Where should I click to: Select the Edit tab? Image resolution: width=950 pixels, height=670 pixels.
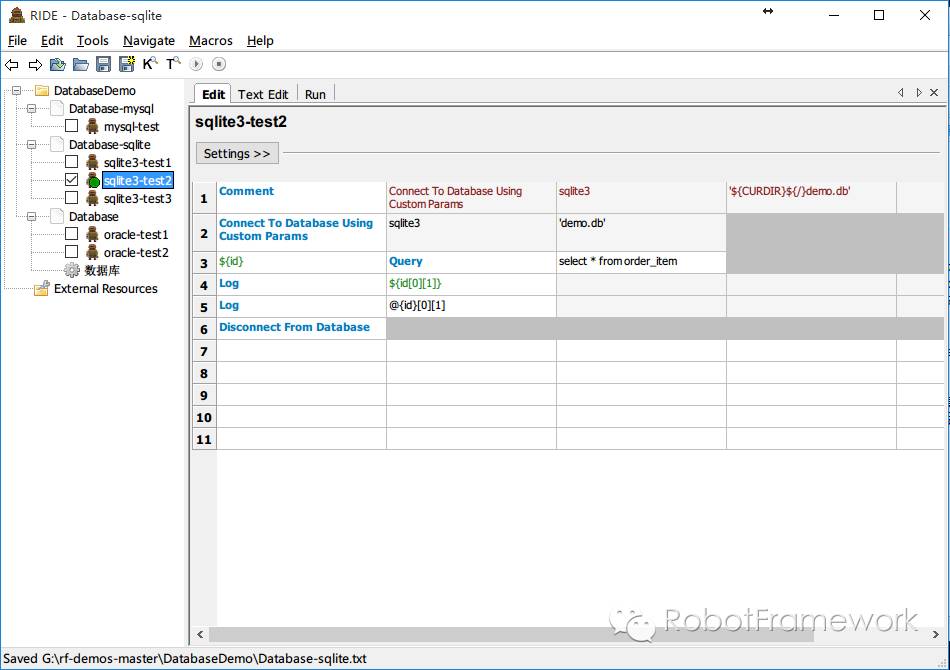click(213, 94)
